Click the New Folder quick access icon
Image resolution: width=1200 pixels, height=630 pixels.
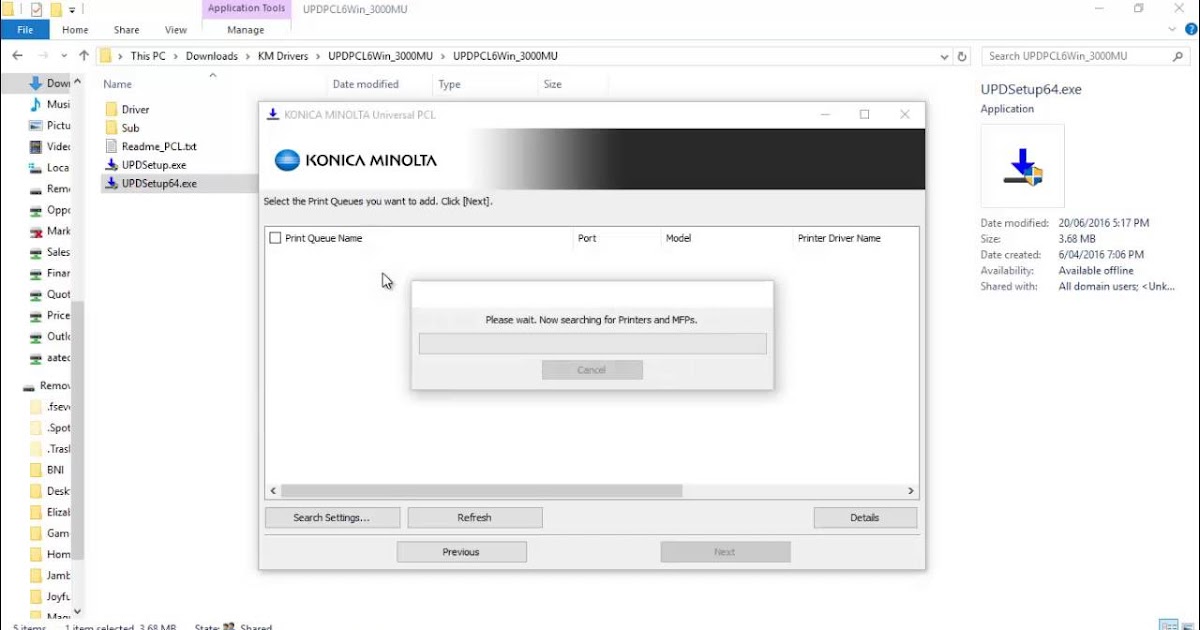(x=55, y=9)
